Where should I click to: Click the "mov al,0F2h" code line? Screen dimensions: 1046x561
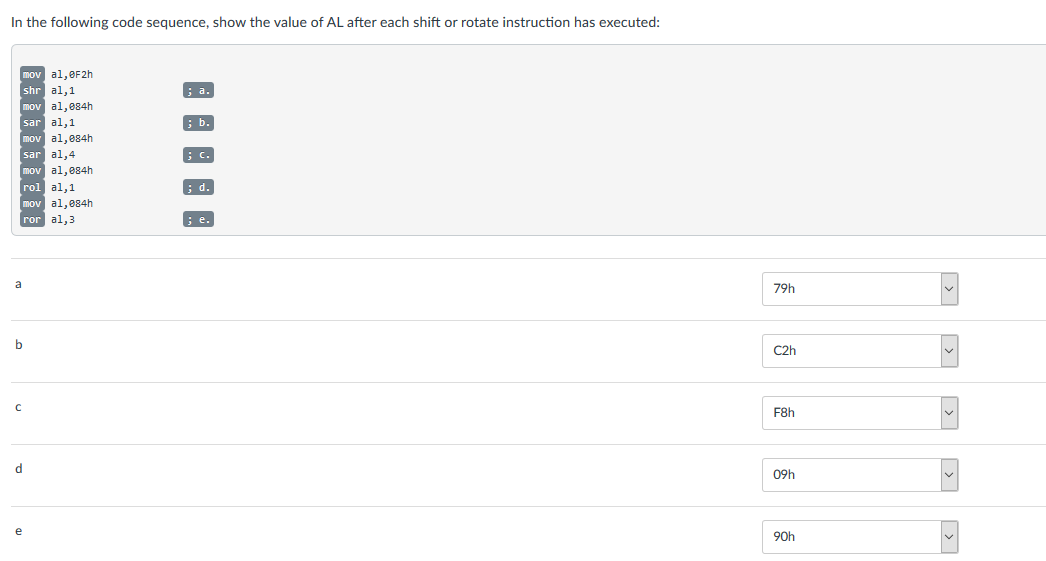57,74
